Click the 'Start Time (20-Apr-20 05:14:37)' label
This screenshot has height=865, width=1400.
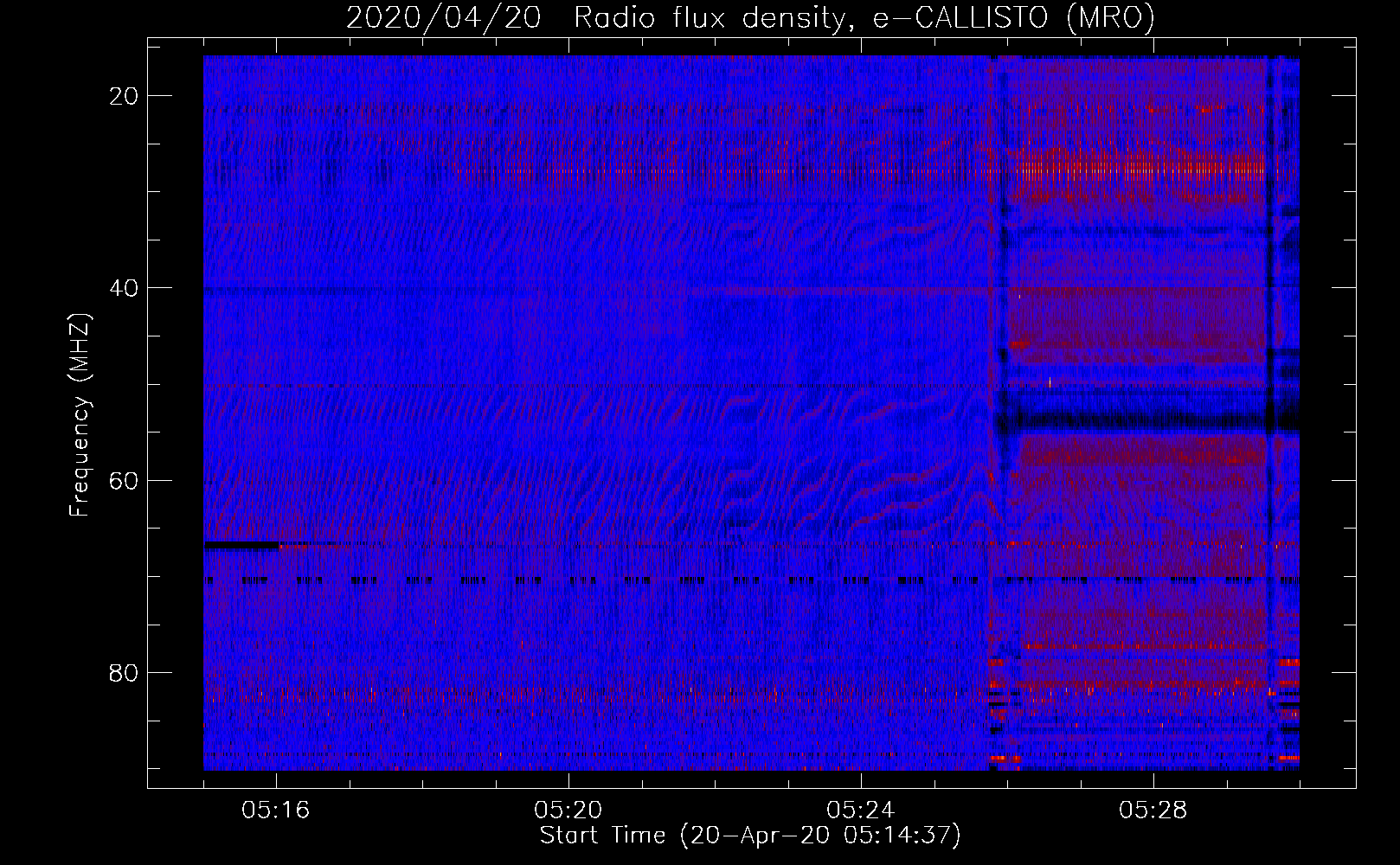point(750,836)
